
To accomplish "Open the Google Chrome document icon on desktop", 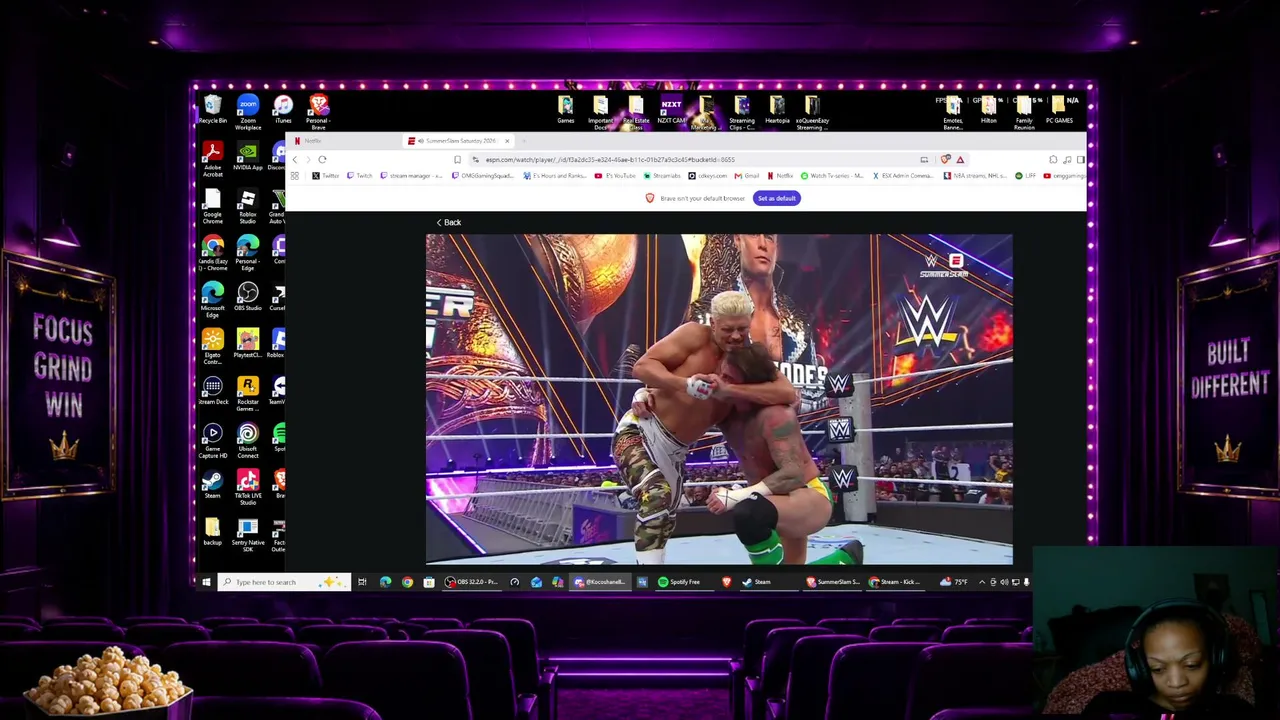I will coord(212,206).
